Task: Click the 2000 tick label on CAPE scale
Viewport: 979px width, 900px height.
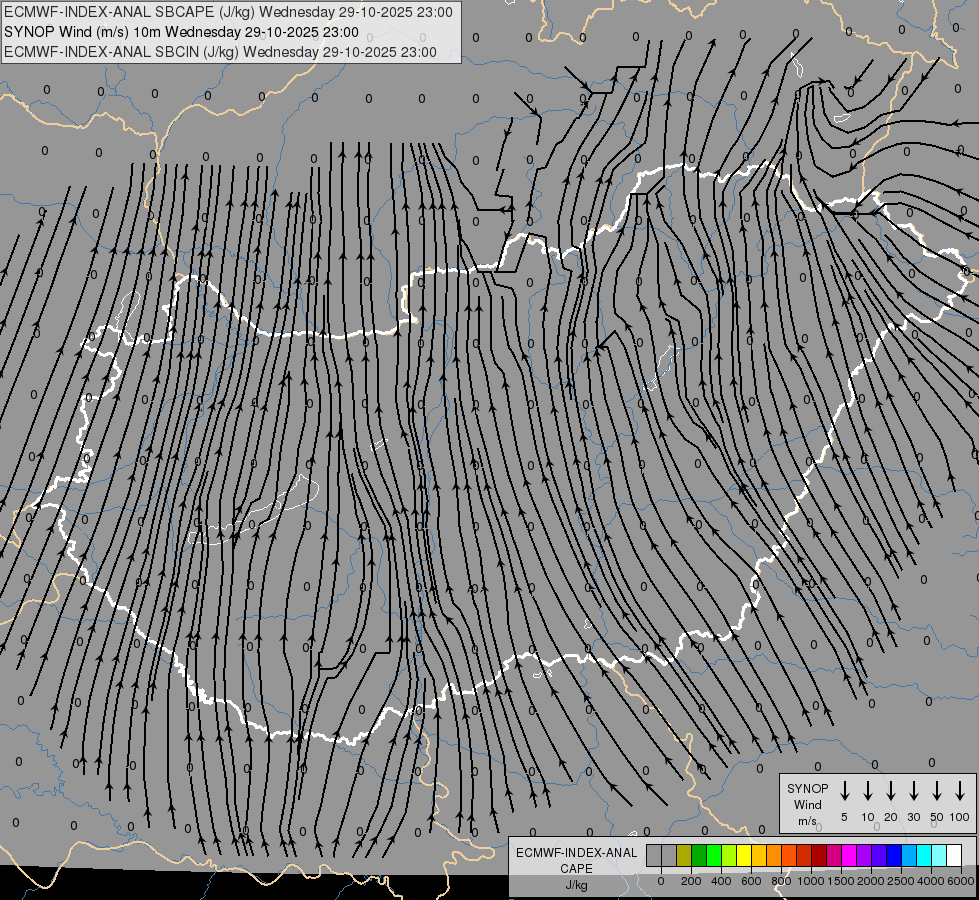Action: point(871,881)
